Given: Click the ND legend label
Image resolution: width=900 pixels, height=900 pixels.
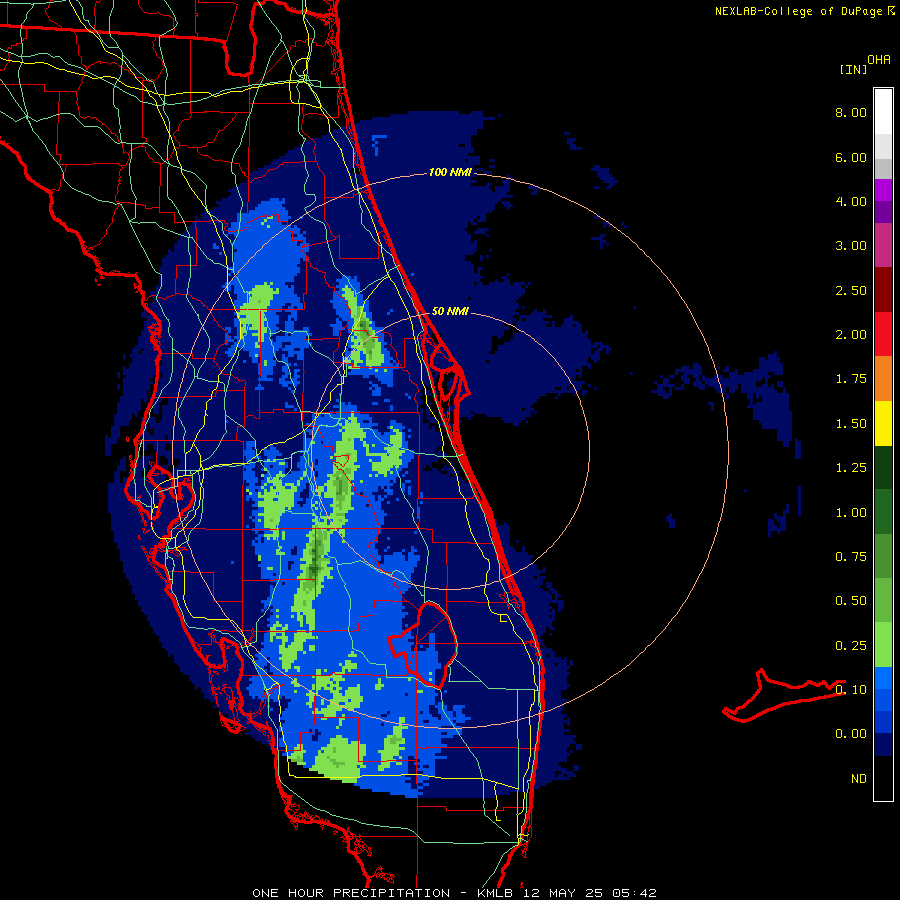Looking at the screenshot, I should (x=859, y=779).
